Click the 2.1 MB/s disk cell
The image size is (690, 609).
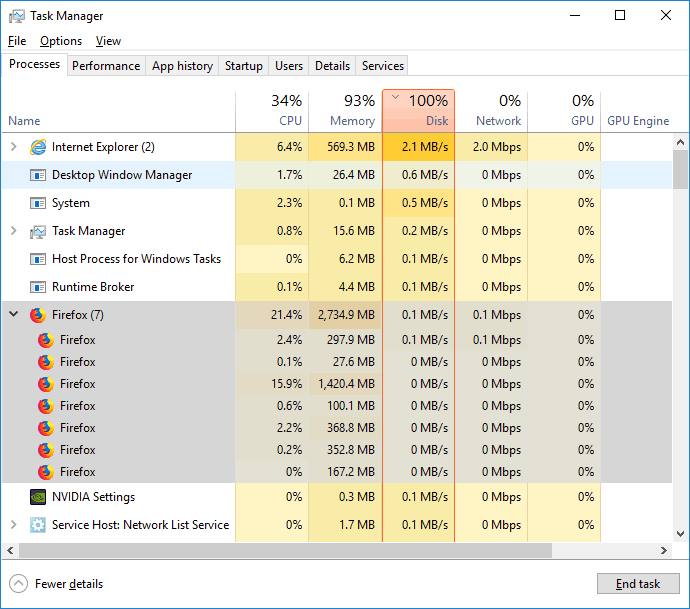(x=418, y=147)
